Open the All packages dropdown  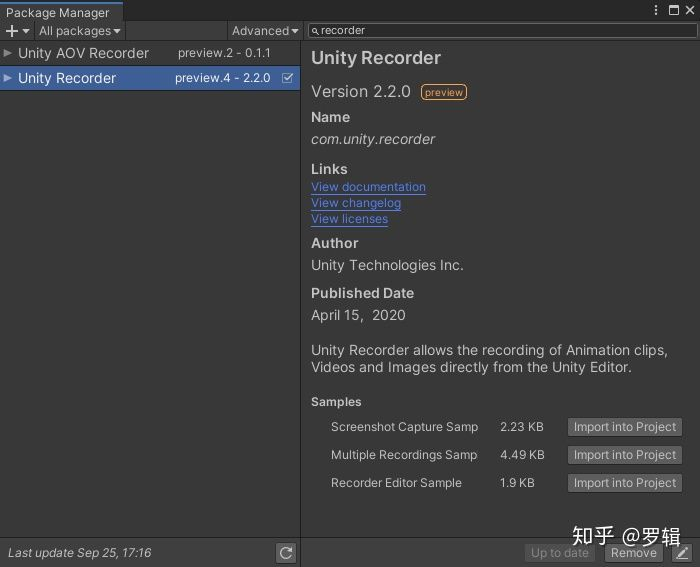coord(79,31)
